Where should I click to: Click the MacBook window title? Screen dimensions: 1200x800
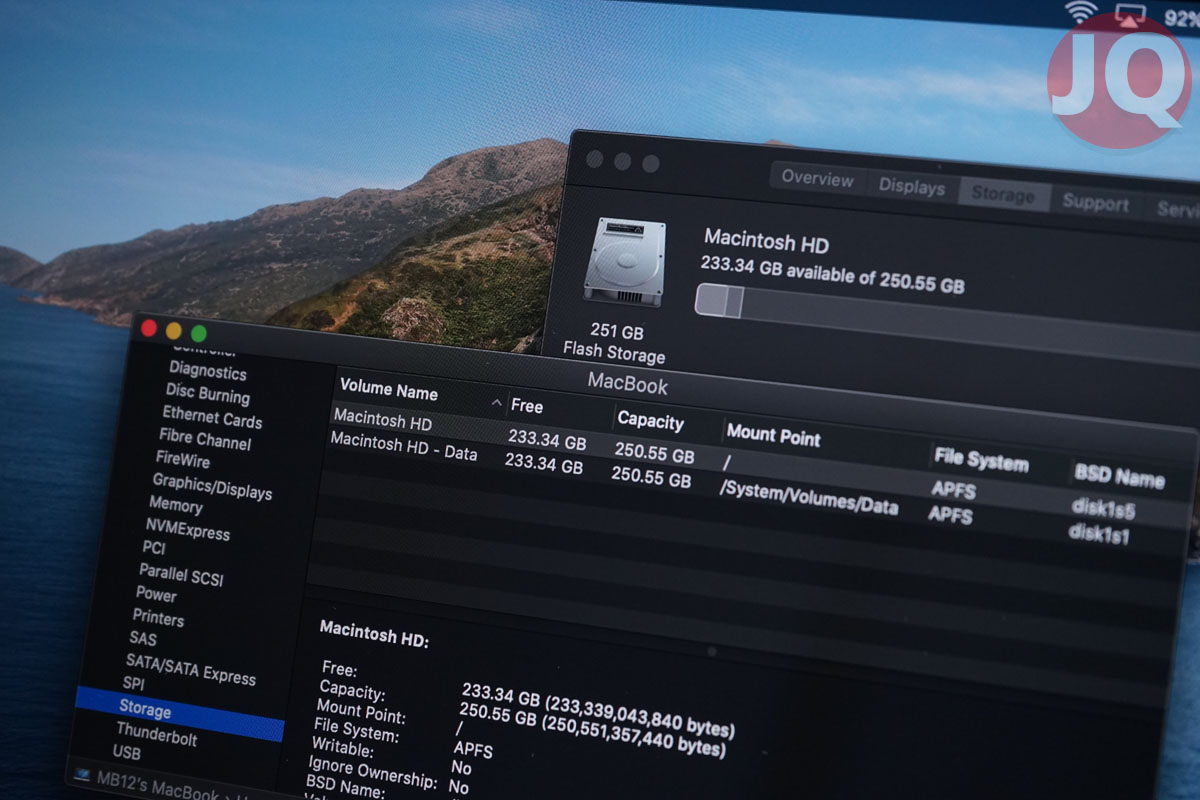pyautogui.click(x=628, y=383)
